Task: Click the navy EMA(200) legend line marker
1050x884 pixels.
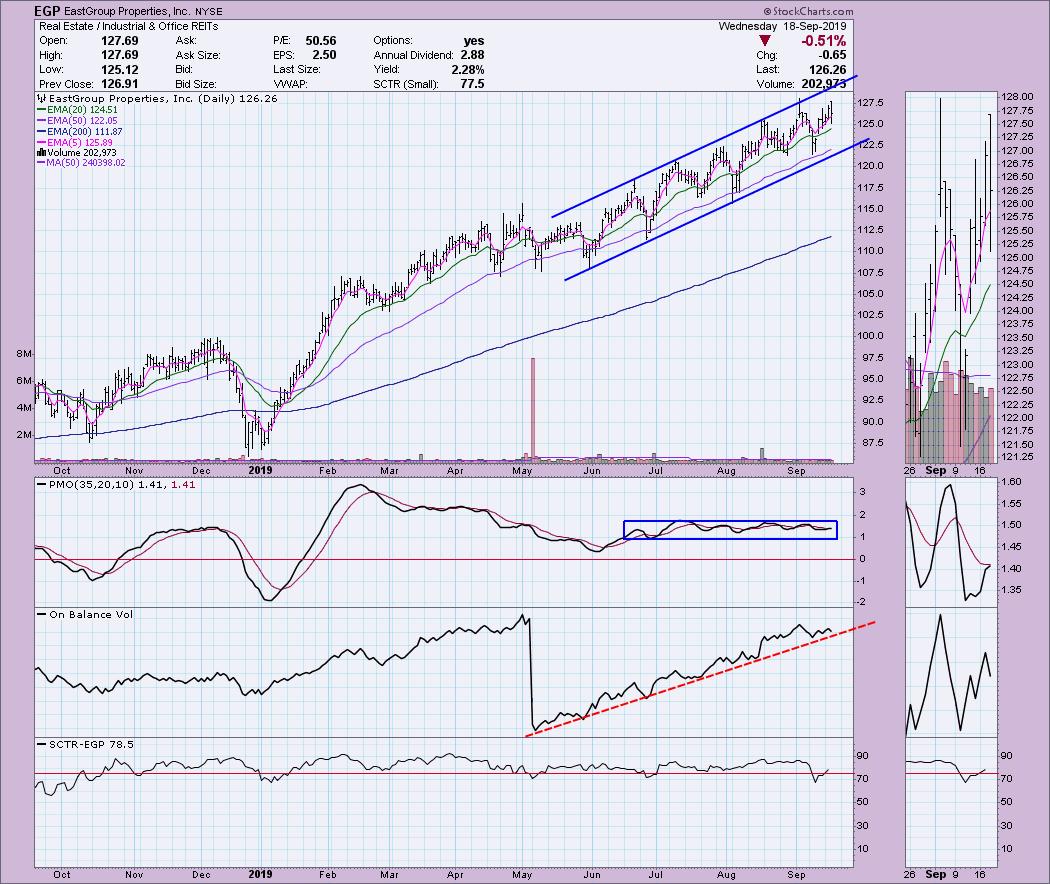Action: (x=40, y=132)
